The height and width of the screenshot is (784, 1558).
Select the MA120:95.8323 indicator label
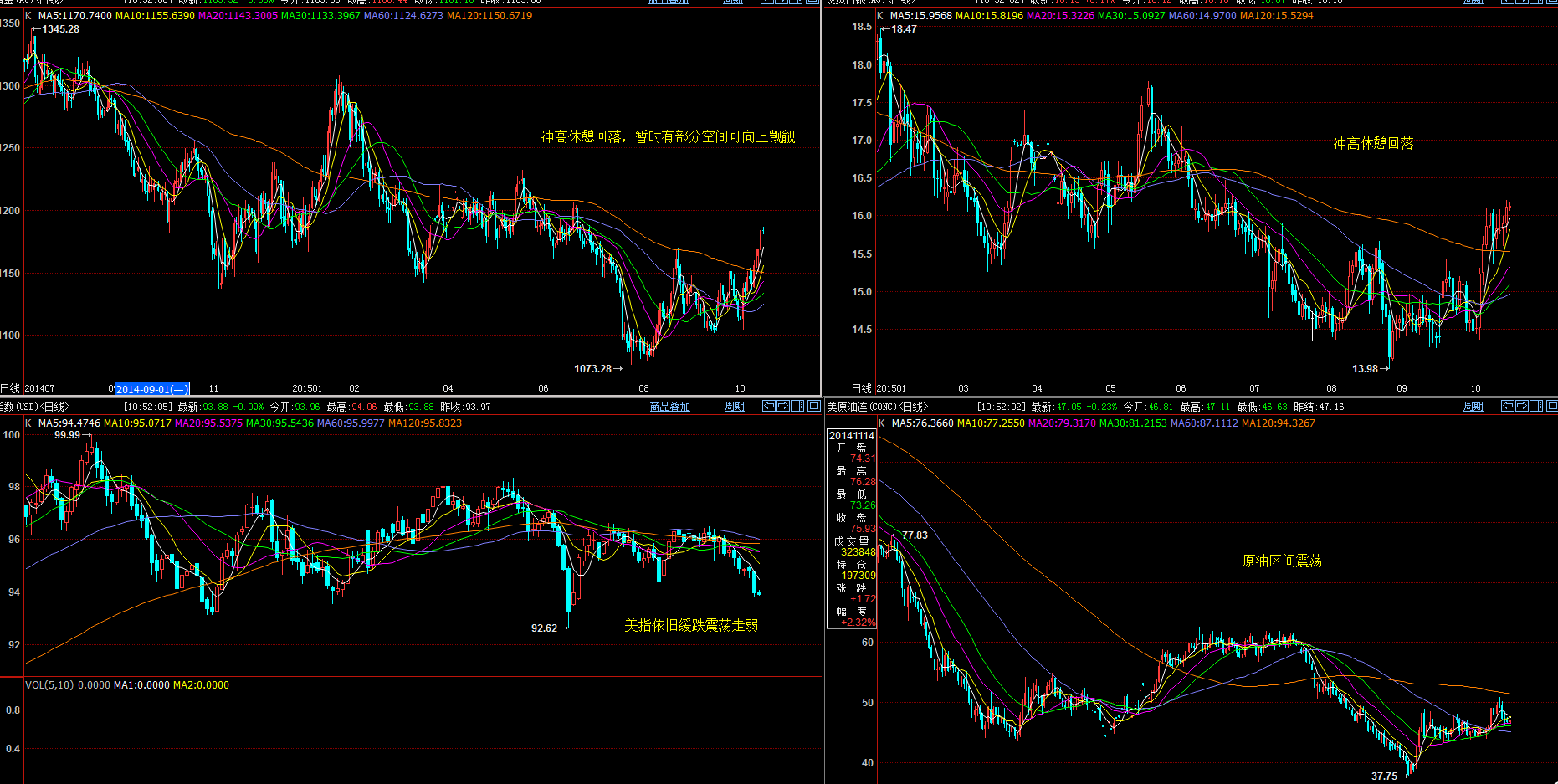[425, 423]
